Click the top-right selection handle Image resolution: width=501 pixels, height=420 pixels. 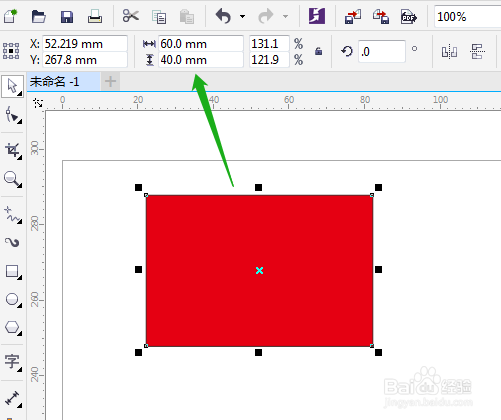(378, 188)
